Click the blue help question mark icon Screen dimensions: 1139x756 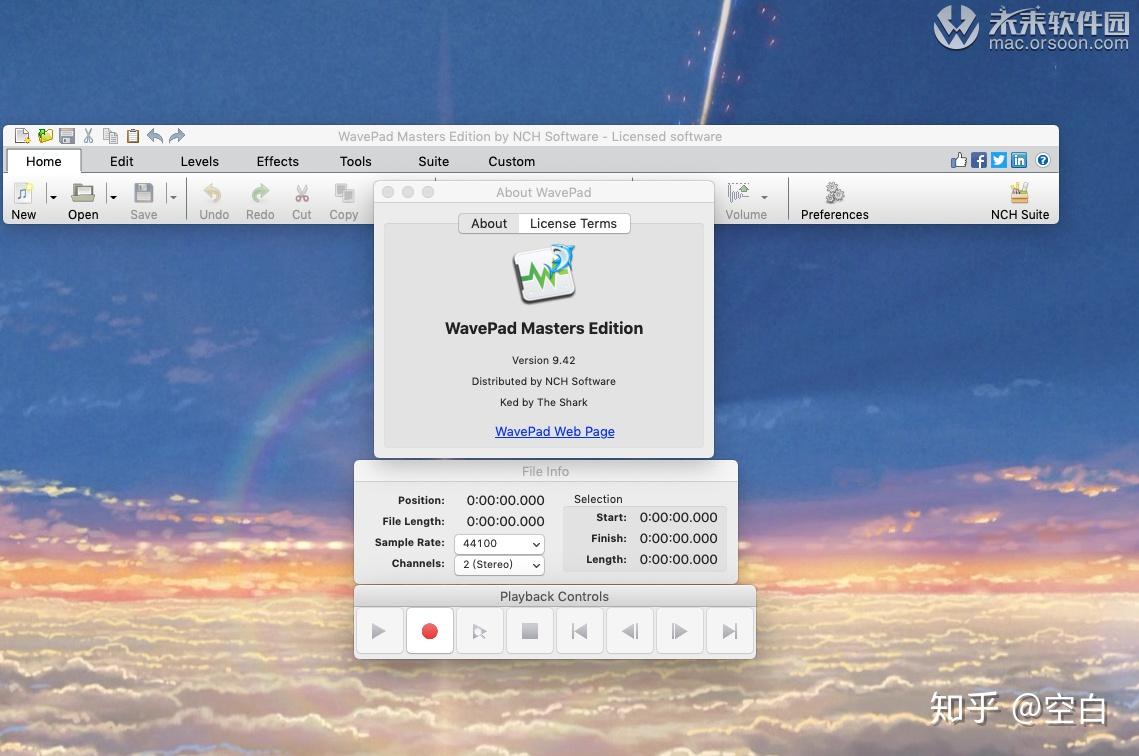[x=1042, y=160]
